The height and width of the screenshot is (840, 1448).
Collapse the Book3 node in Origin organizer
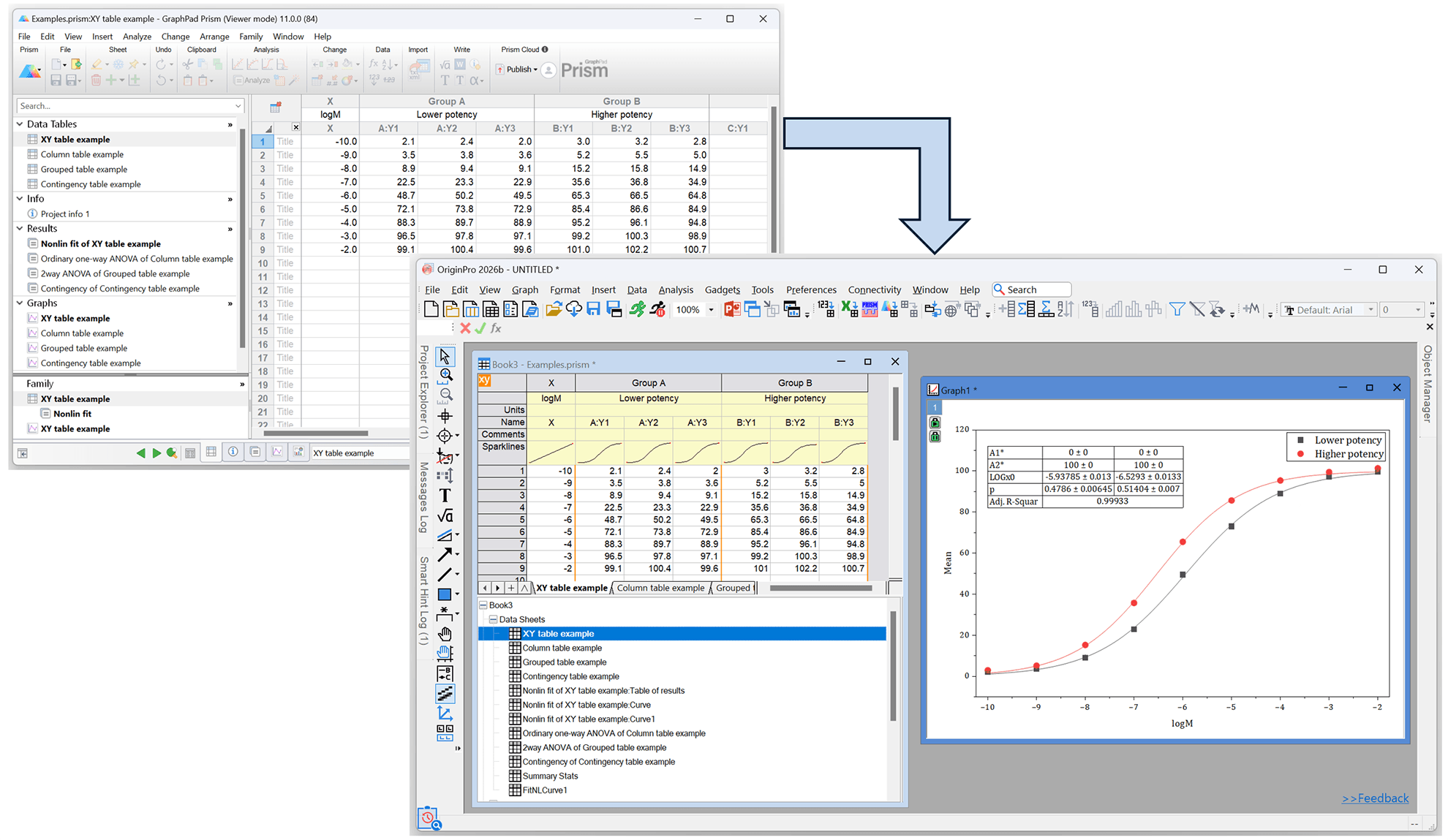point(483,605)
